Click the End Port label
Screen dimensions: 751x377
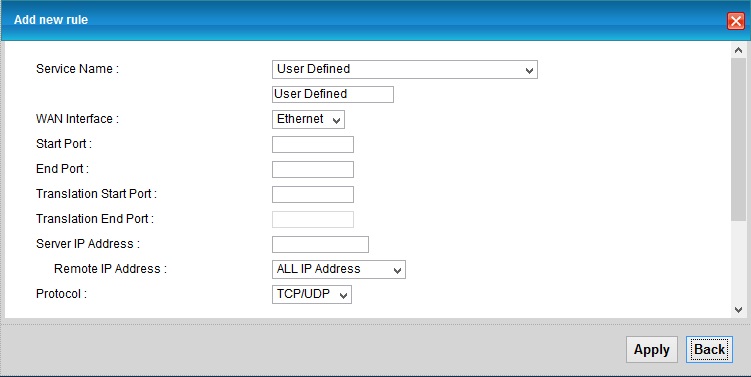click(x=62, y=169)
